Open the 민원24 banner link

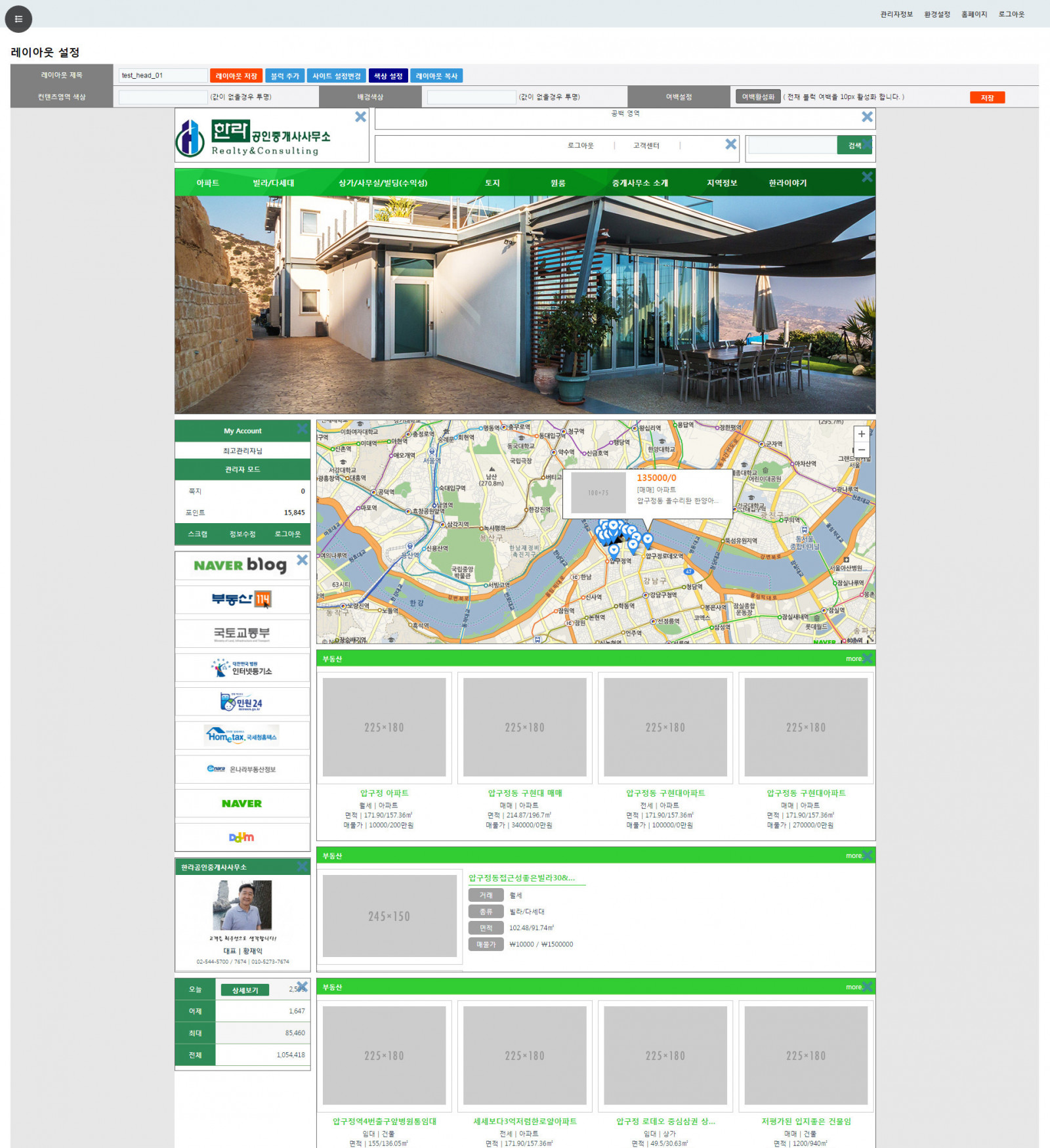click(241, 702)
